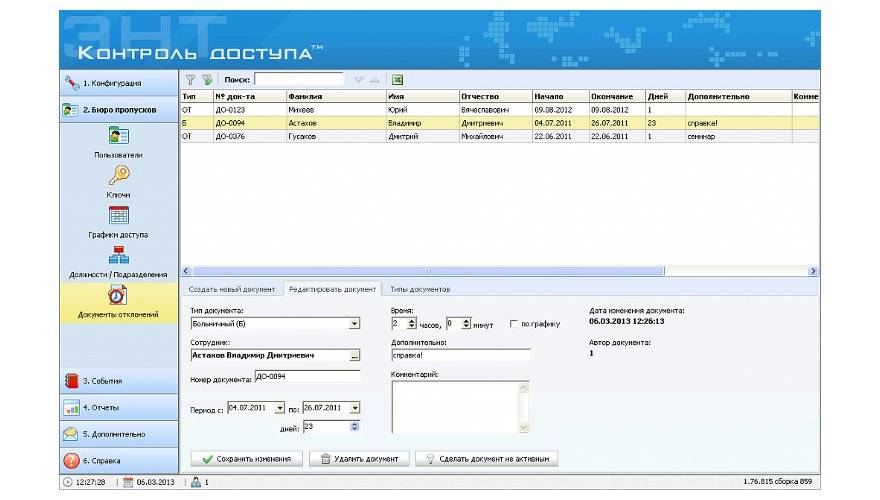Open the 3. События sidebar section
This screenshot has width=880, height=500.
point(118,381)
